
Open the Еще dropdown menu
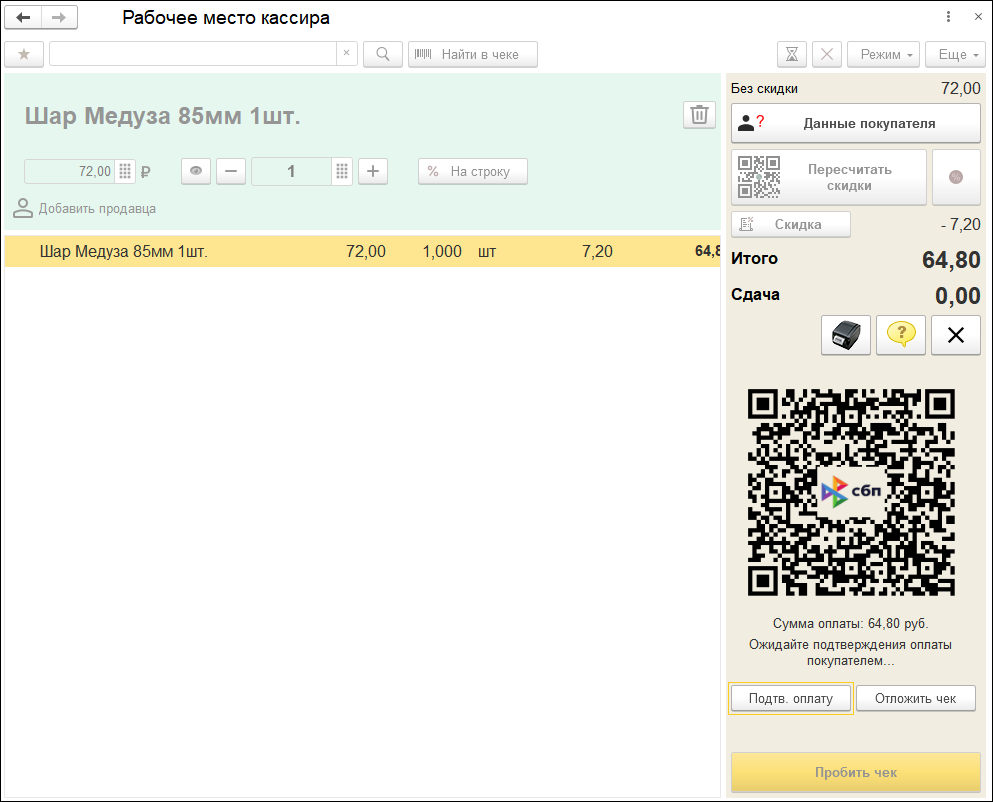[955, 54]
